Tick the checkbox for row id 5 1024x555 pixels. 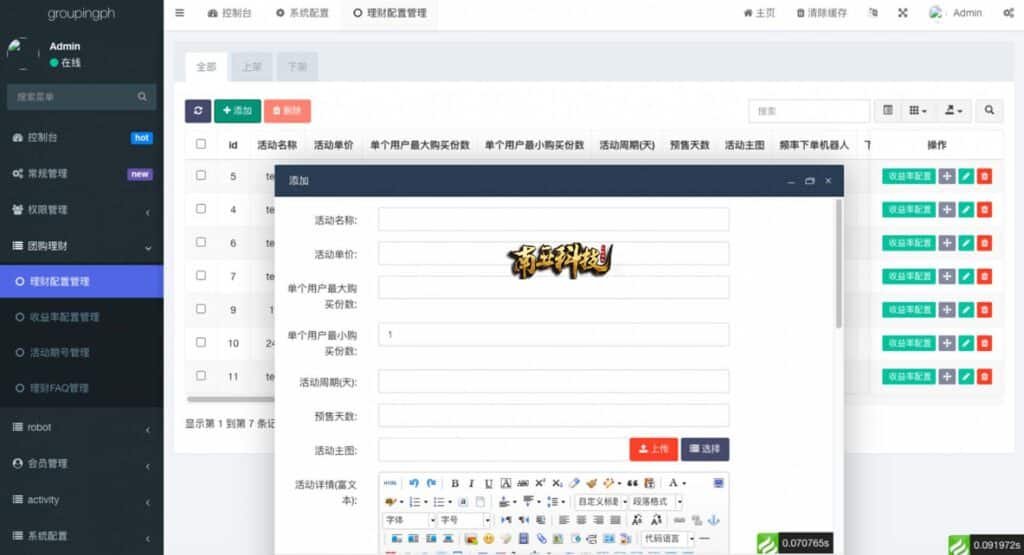201,175
